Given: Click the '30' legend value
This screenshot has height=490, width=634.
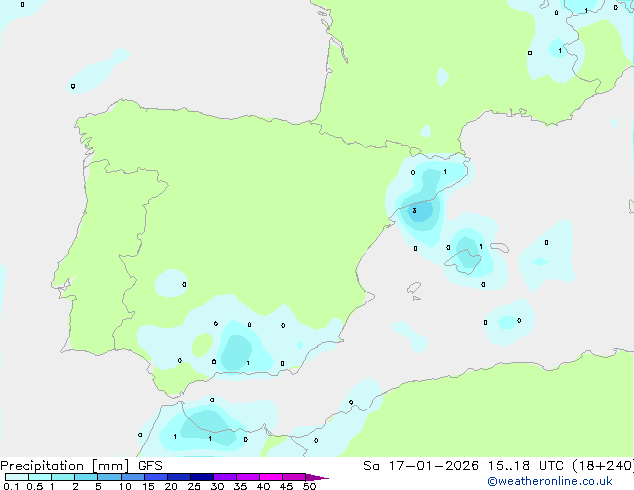Looking at the screenshot, I should click(217, 486).
